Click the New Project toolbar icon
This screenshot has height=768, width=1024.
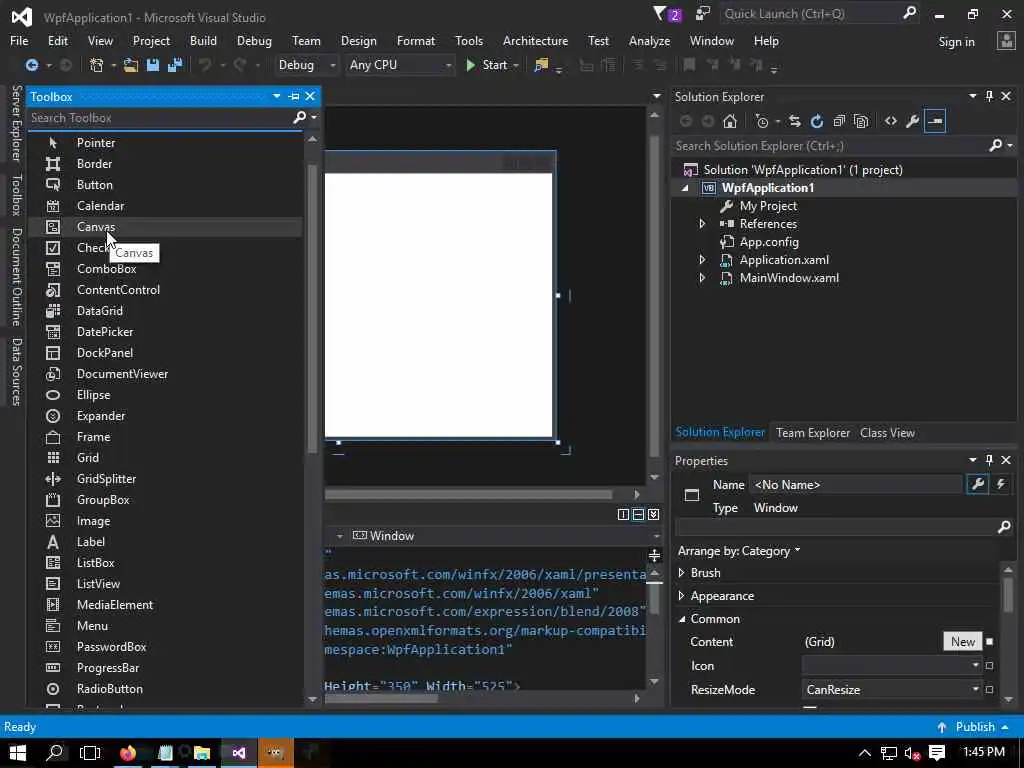(96, 65)
